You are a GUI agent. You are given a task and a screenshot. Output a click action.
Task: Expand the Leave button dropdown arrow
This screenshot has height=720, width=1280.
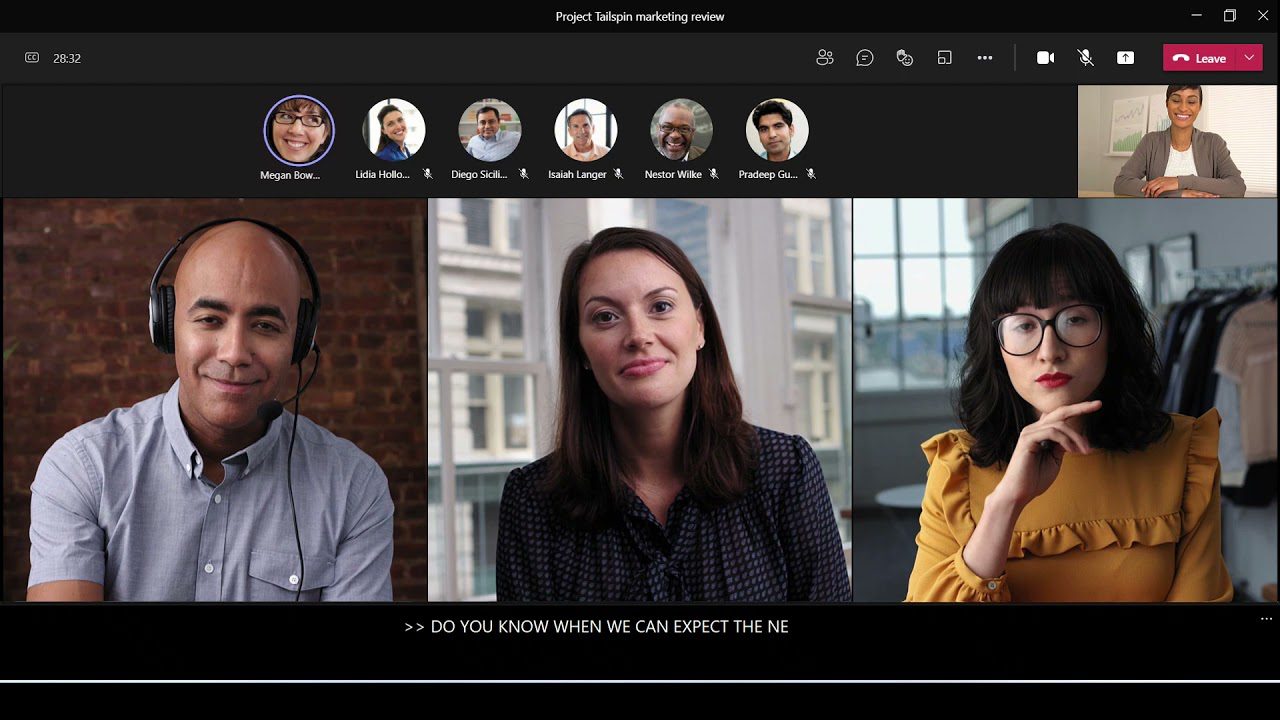1249,58
